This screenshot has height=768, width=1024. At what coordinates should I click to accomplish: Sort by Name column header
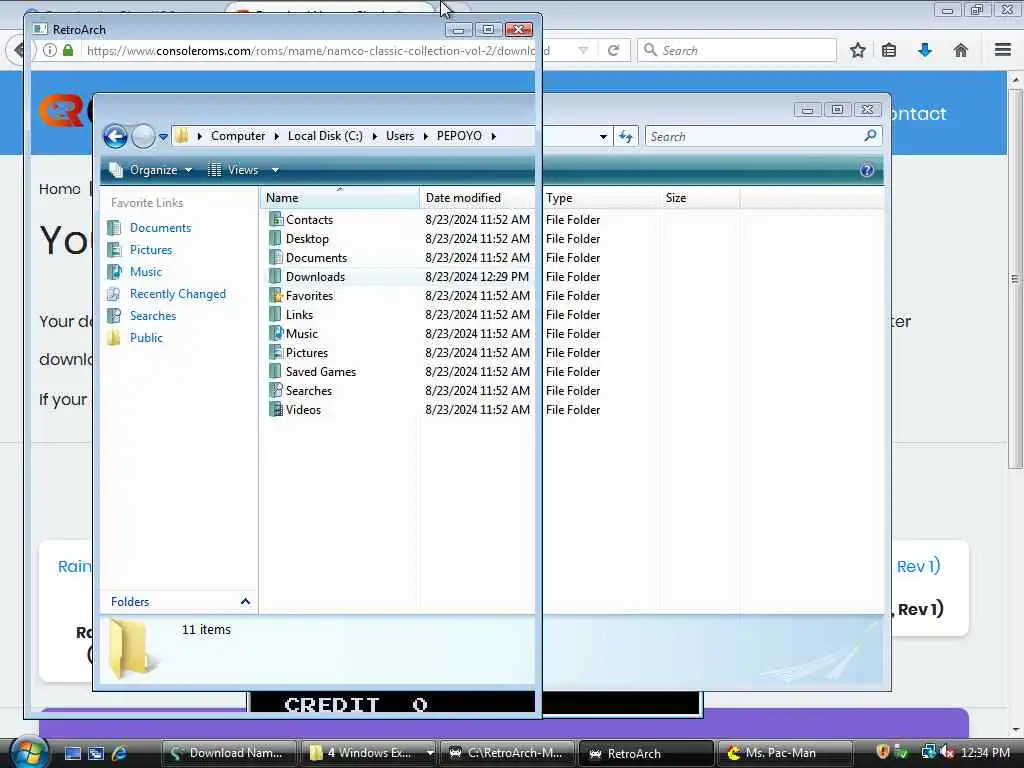[x=340, y=198]
